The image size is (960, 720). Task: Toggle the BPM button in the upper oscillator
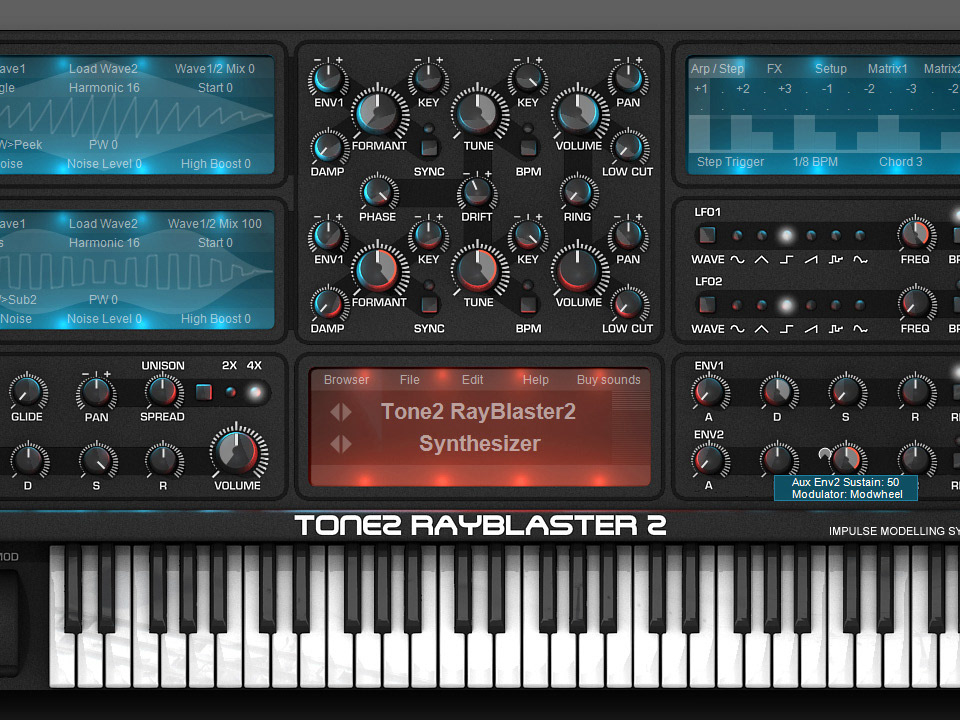528,148
